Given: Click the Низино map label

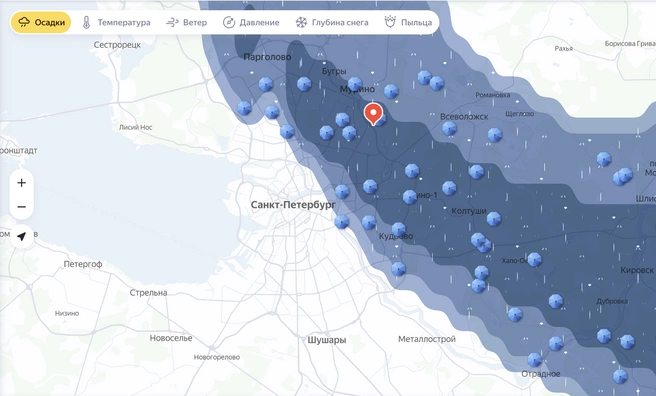Looking at the screenshot, I should coord(67,313).
